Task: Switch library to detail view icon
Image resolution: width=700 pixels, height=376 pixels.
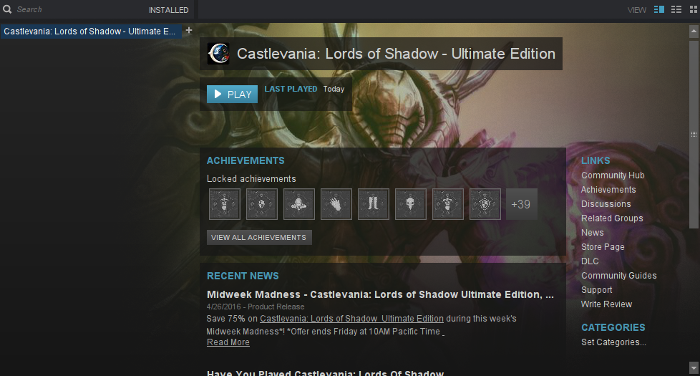Action: pos(658,9)
